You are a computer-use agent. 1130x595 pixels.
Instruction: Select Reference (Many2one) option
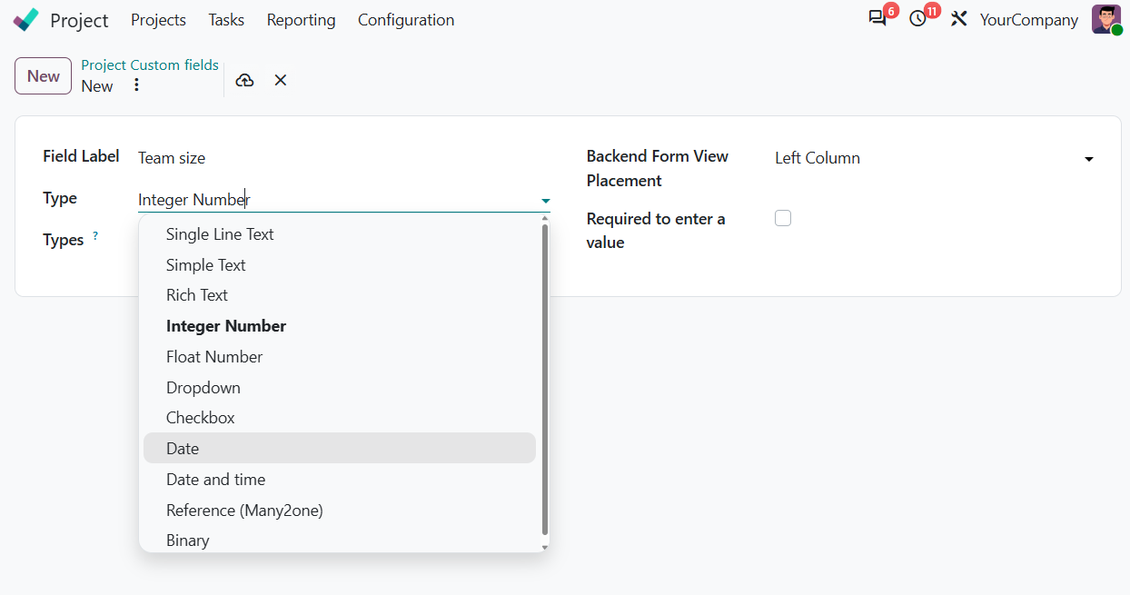[x=339, y=510]
